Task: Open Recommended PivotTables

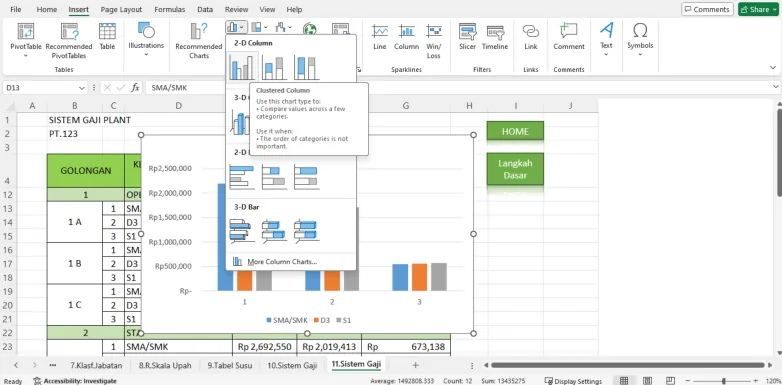Action: 69,40
